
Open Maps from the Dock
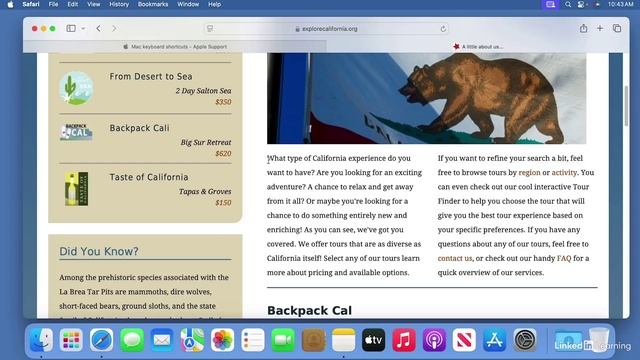[x=192, y=340]
